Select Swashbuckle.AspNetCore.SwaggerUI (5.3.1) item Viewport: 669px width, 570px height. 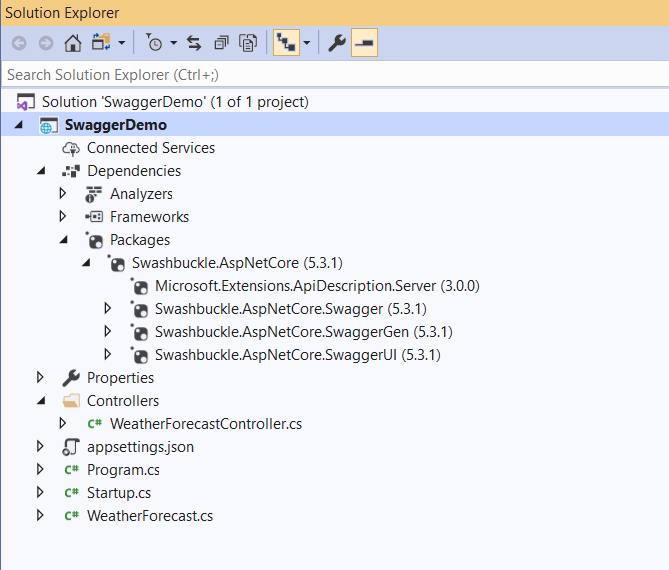coord(298,355)
